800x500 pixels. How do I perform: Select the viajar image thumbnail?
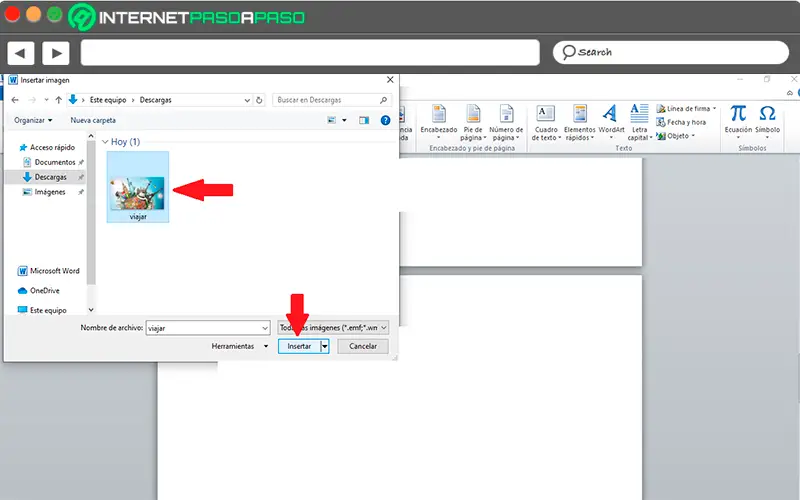point(138,187)
